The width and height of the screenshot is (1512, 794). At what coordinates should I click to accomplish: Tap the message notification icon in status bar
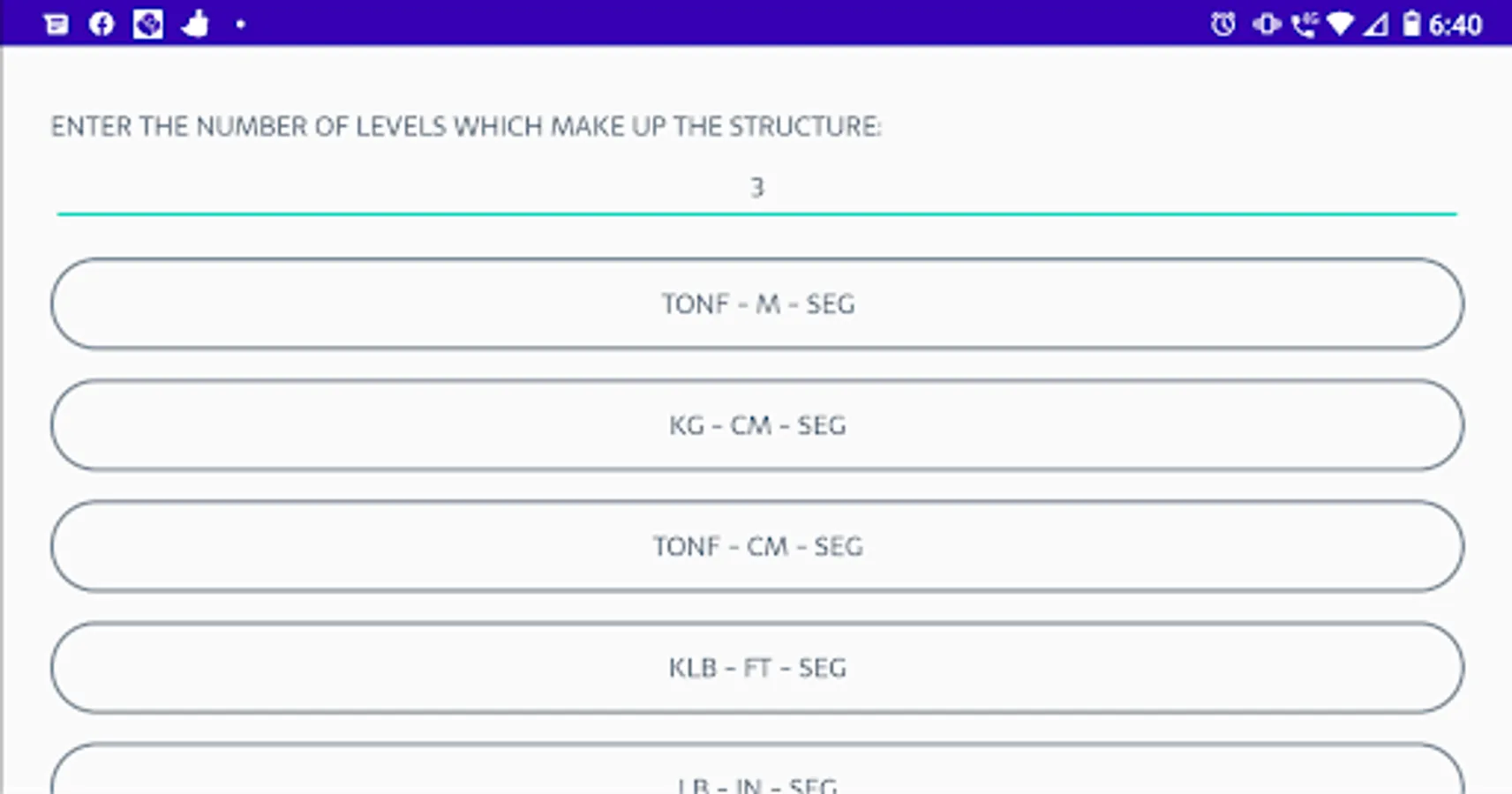56,24
